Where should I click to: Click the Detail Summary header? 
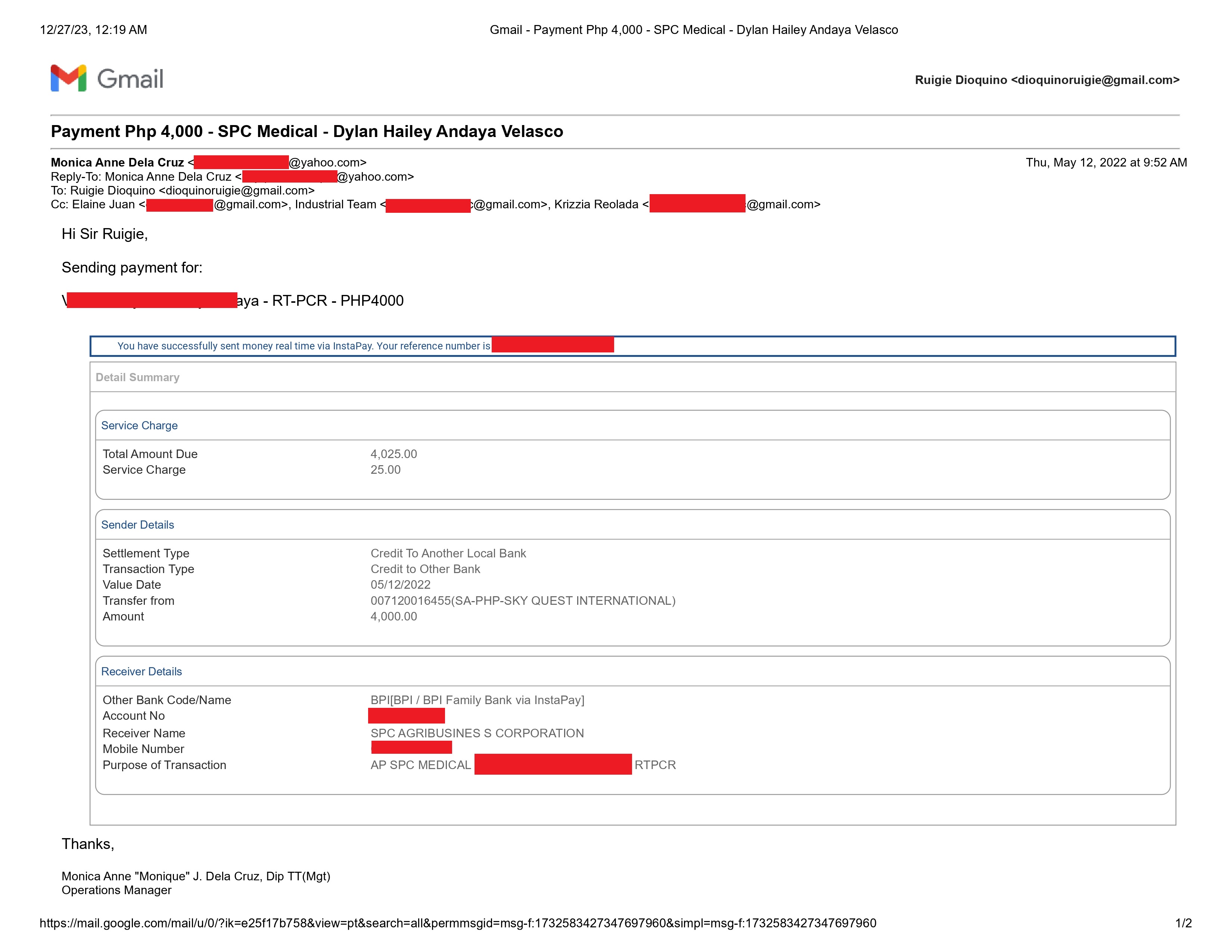(x=137, y=377)
